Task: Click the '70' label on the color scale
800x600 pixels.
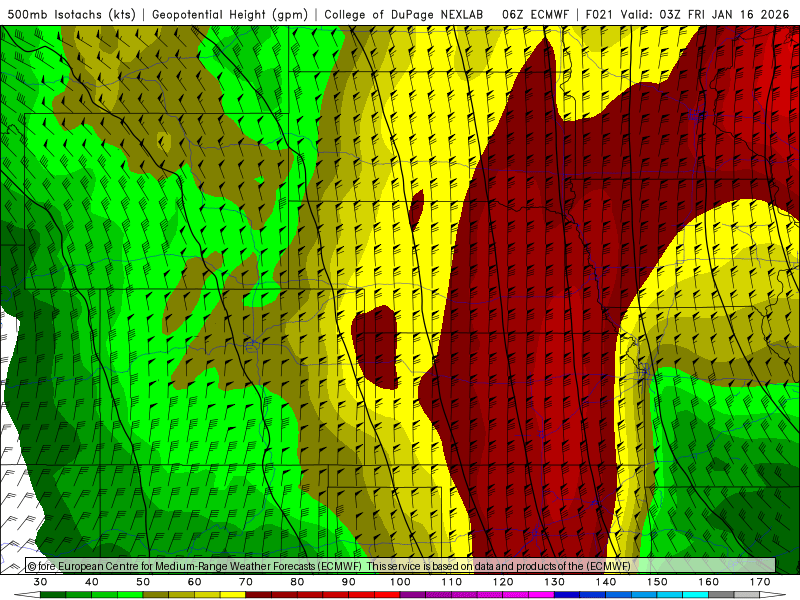Action: [246, 582]
